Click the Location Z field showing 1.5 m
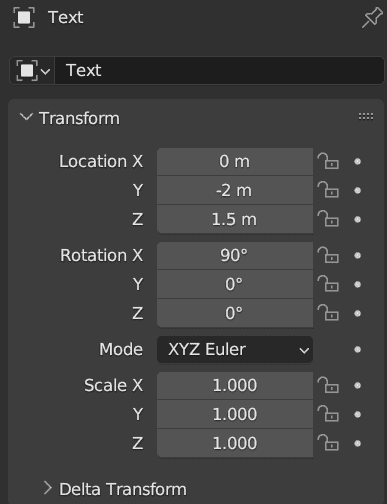The height and width of the screenshot is (504, 387). pyautogui.click(x=235, y=220)
